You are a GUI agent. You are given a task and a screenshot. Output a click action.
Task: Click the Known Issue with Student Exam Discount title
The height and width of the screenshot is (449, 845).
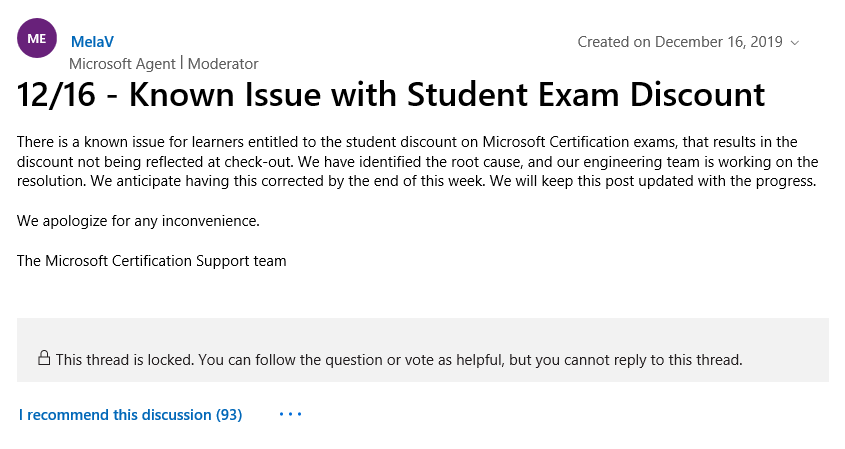(391, 95)
